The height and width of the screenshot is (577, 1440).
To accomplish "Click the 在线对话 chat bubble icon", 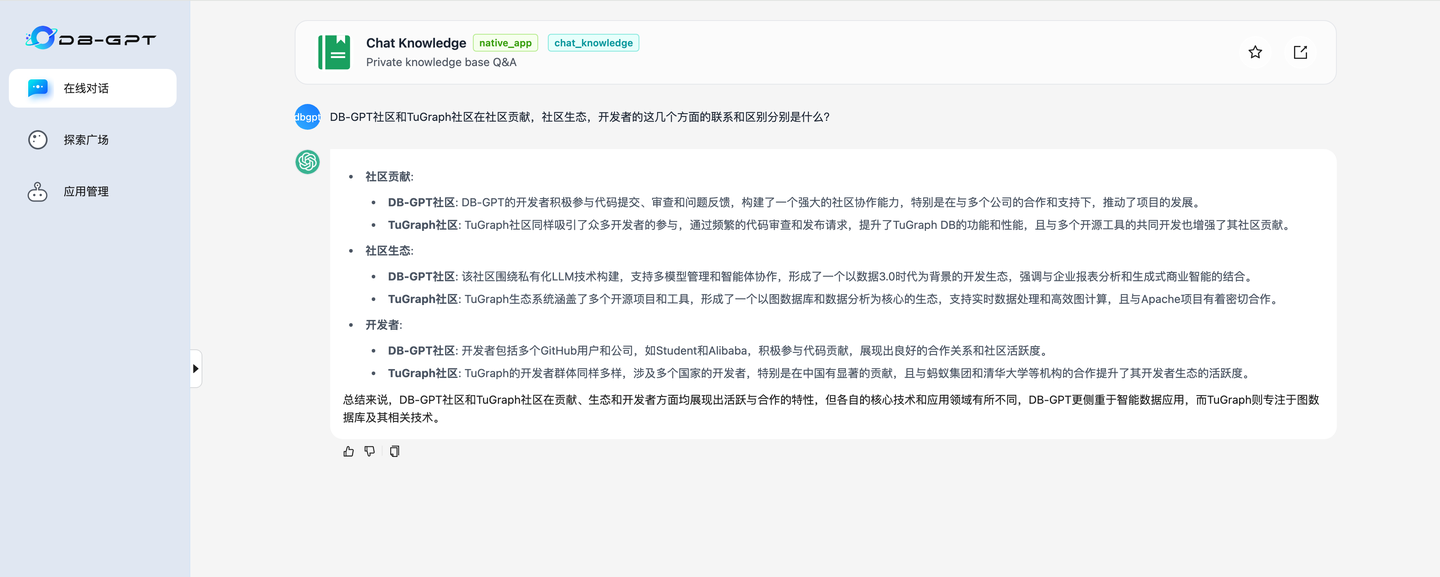I will 38,88.
